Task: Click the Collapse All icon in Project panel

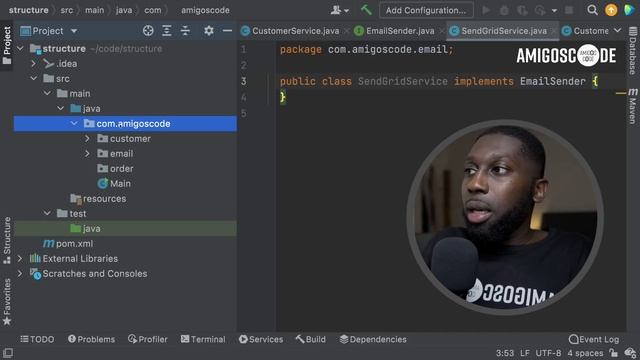Action: [185, 31]
